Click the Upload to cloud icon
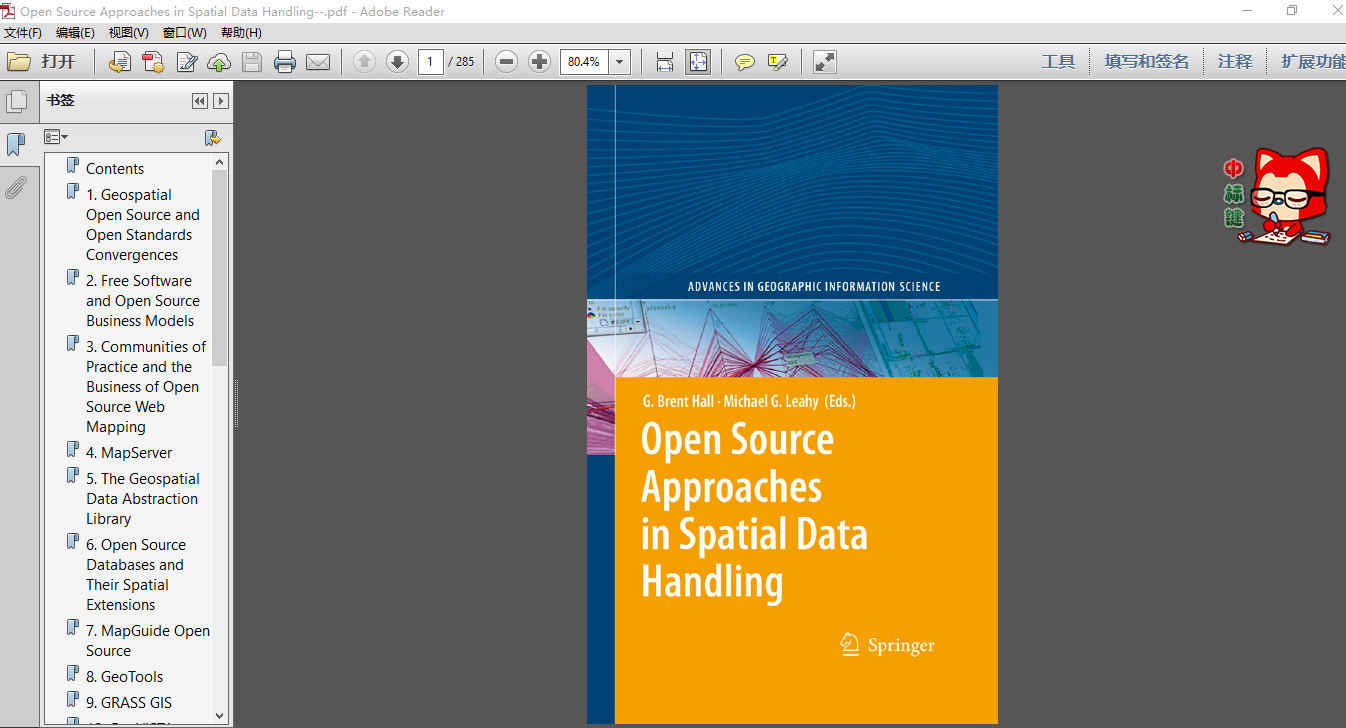The width and height of the screenshot is (1346, 728). 219,62
